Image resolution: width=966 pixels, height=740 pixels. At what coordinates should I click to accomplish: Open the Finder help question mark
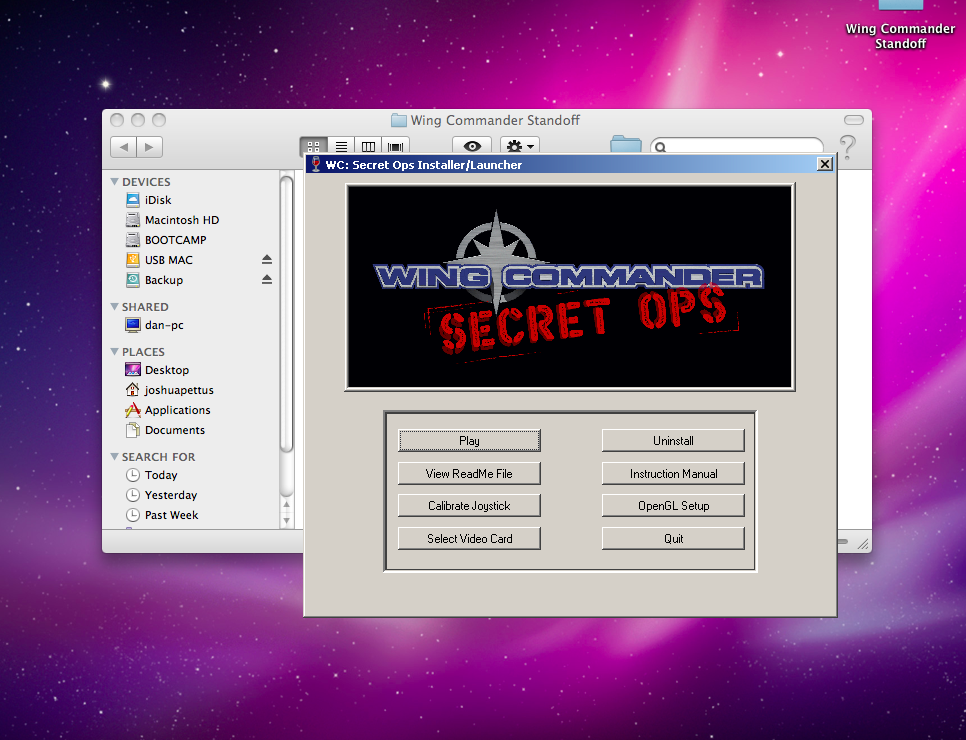click(x=847, y=147)
